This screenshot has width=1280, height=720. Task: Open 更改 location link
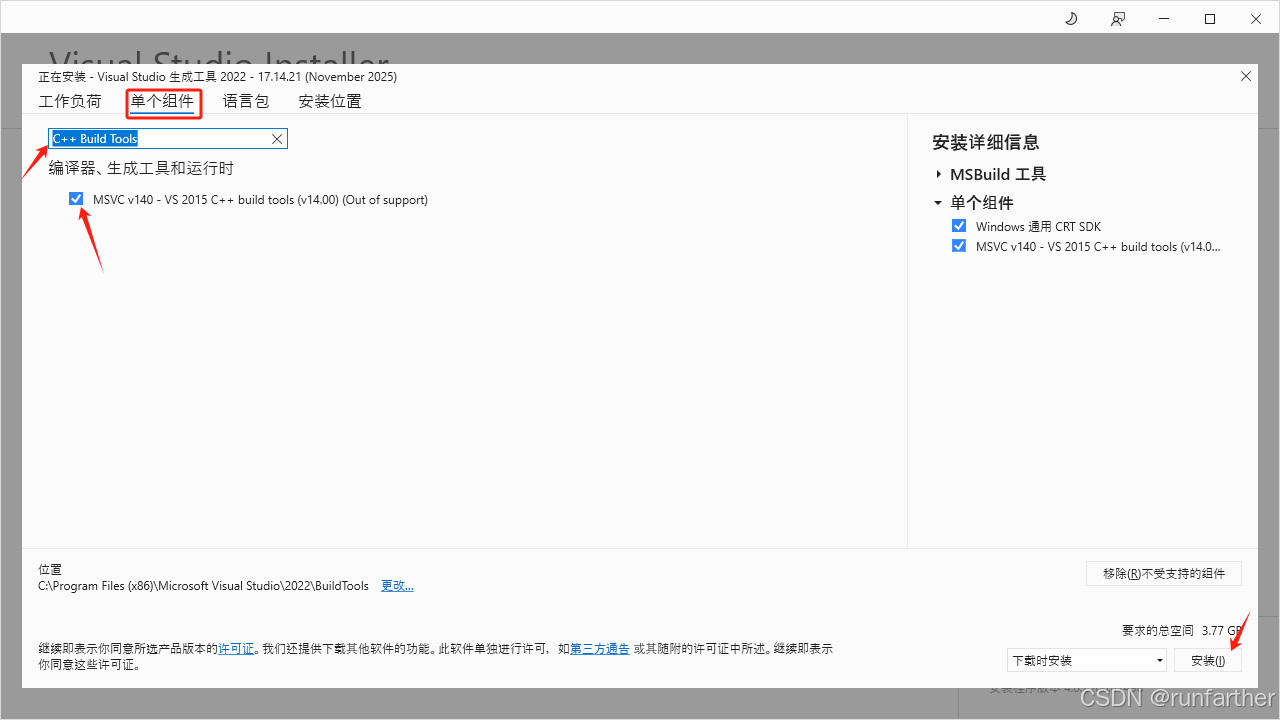397,585
